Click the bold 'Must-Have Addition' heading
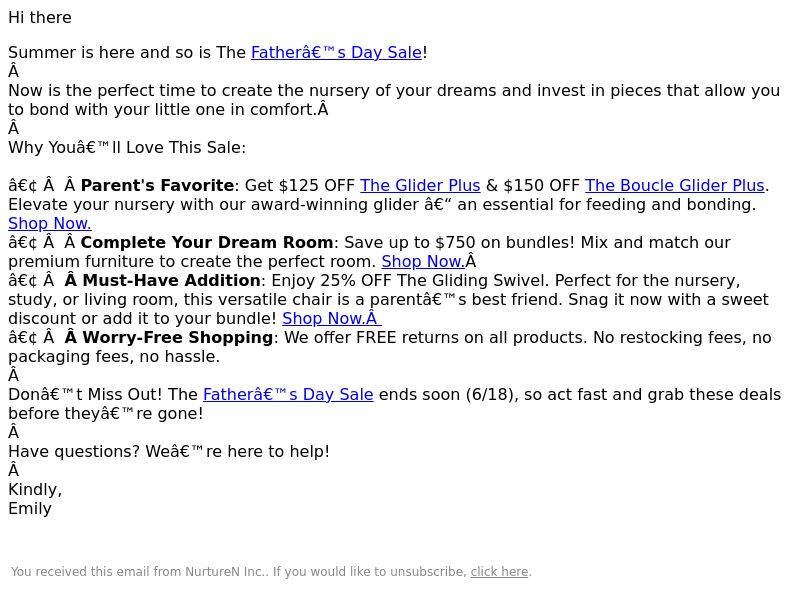Viewport: 800px width, 600px height. click(171, 281)
